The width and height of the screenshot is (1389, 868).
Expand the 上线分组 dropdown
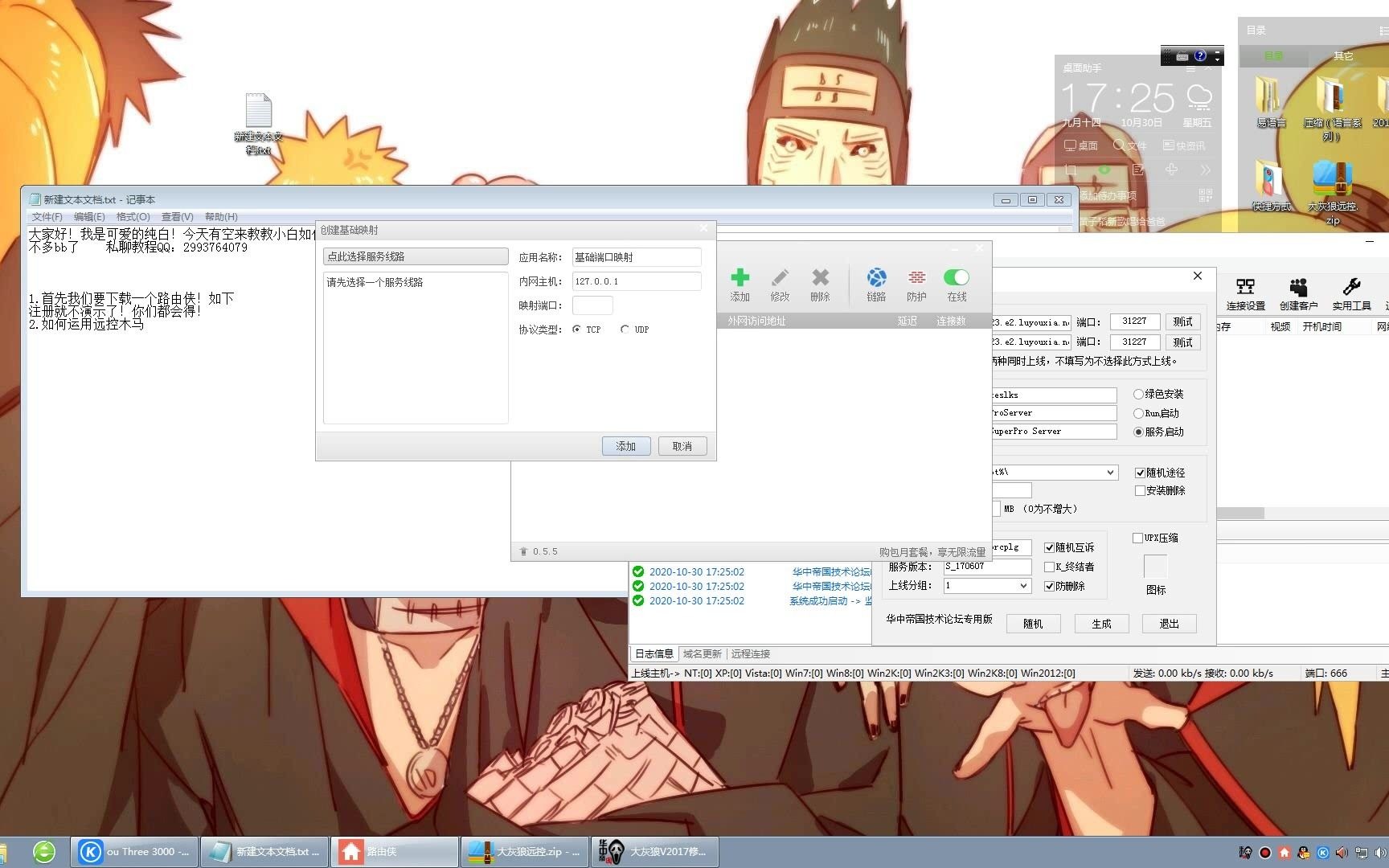1023,586
